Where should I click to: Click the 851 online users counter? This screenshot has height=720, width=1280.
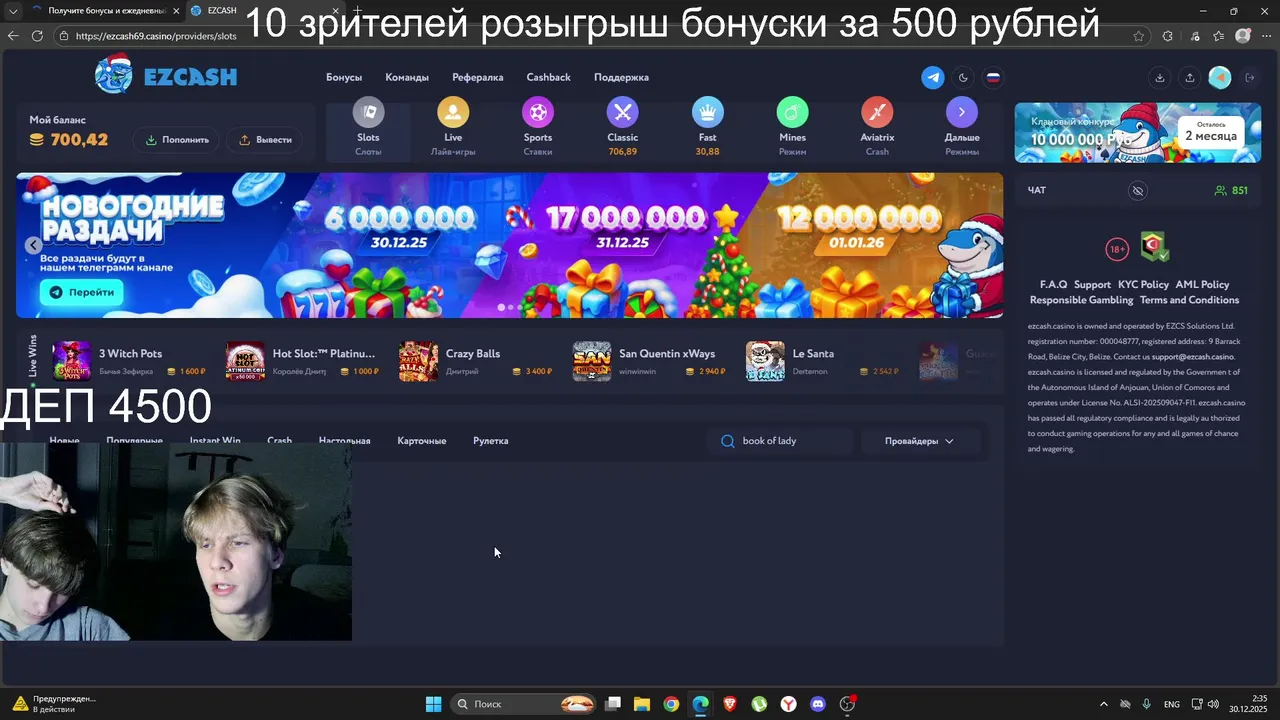(x=1231, y=190)
